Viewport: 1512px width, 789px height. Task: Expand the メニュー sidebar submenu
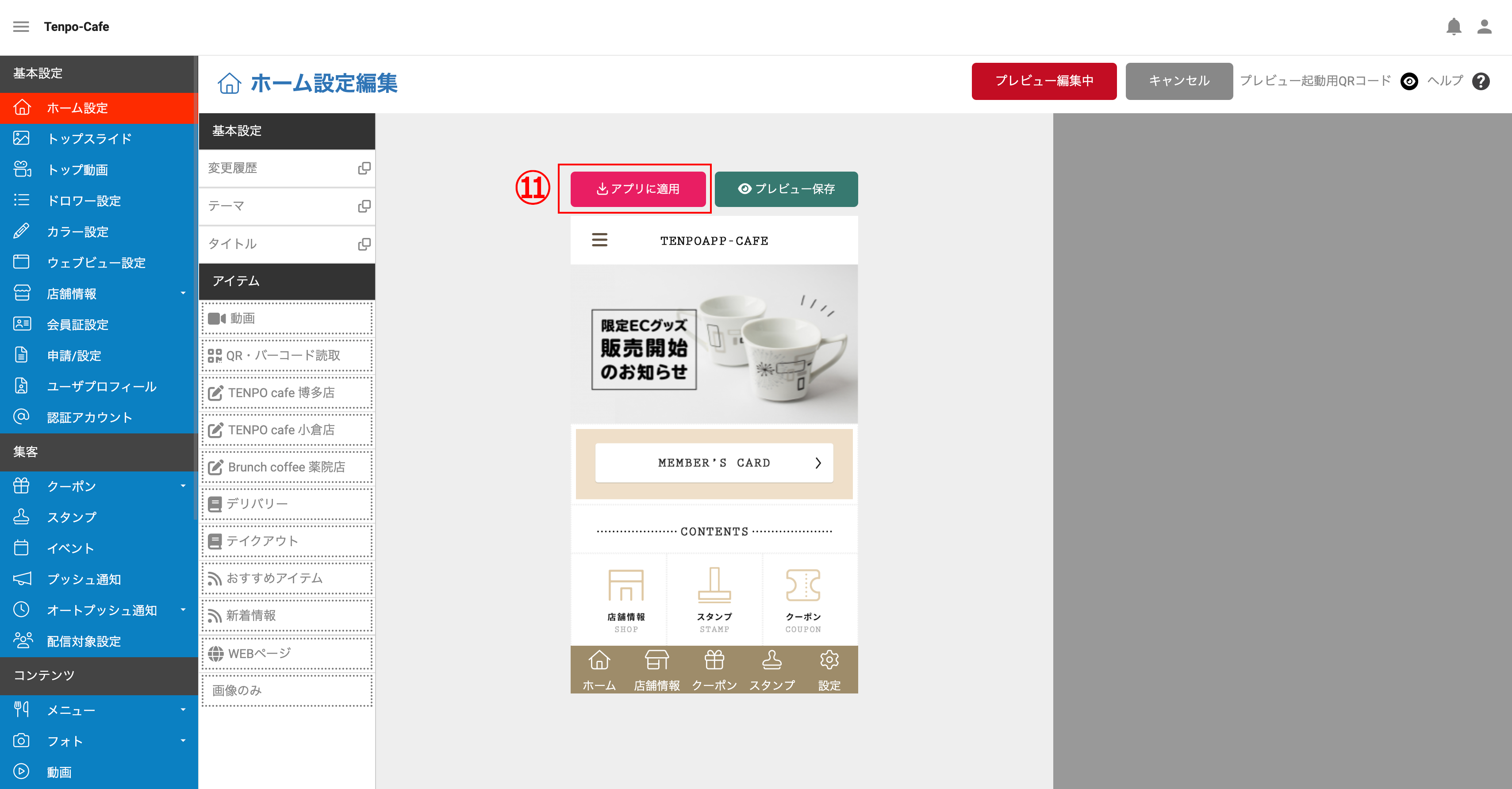[183, 710]
